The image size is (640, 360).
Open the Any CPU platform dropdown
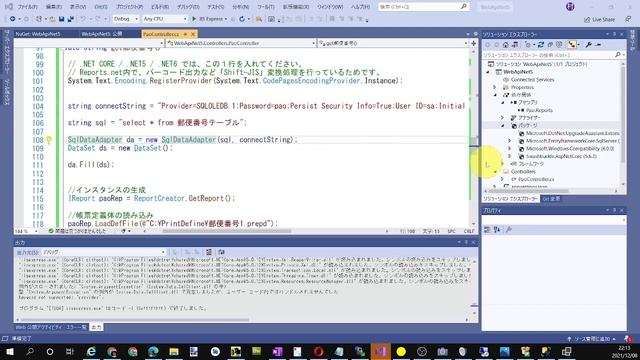click(x=165, y=19)
